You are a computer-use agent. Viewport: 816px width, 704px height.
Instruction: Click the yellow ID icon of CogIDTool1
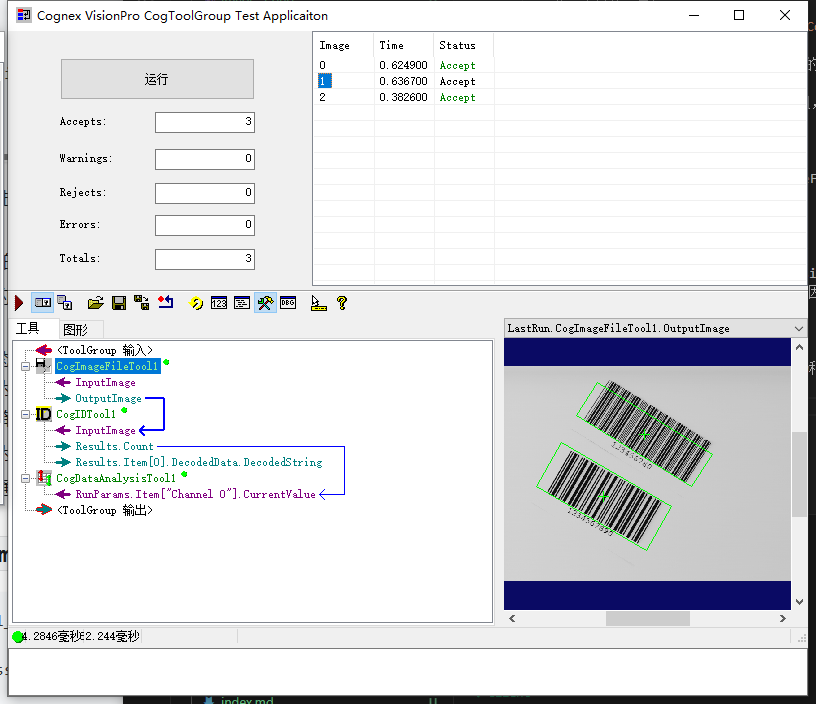43,414
